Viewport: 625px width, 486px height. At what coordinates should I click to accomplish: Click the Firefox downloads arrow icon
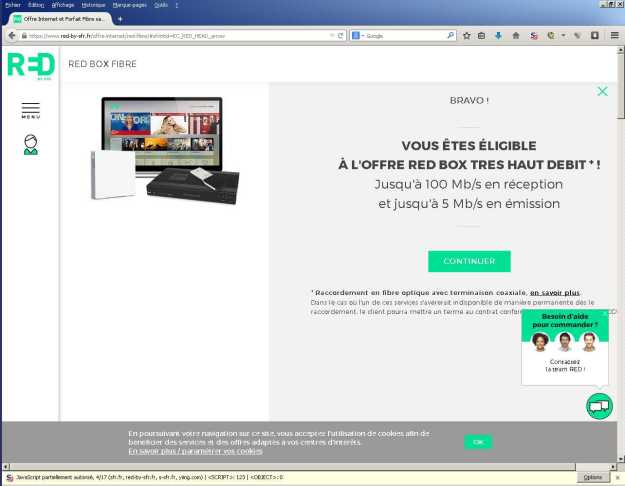[498, 36]
